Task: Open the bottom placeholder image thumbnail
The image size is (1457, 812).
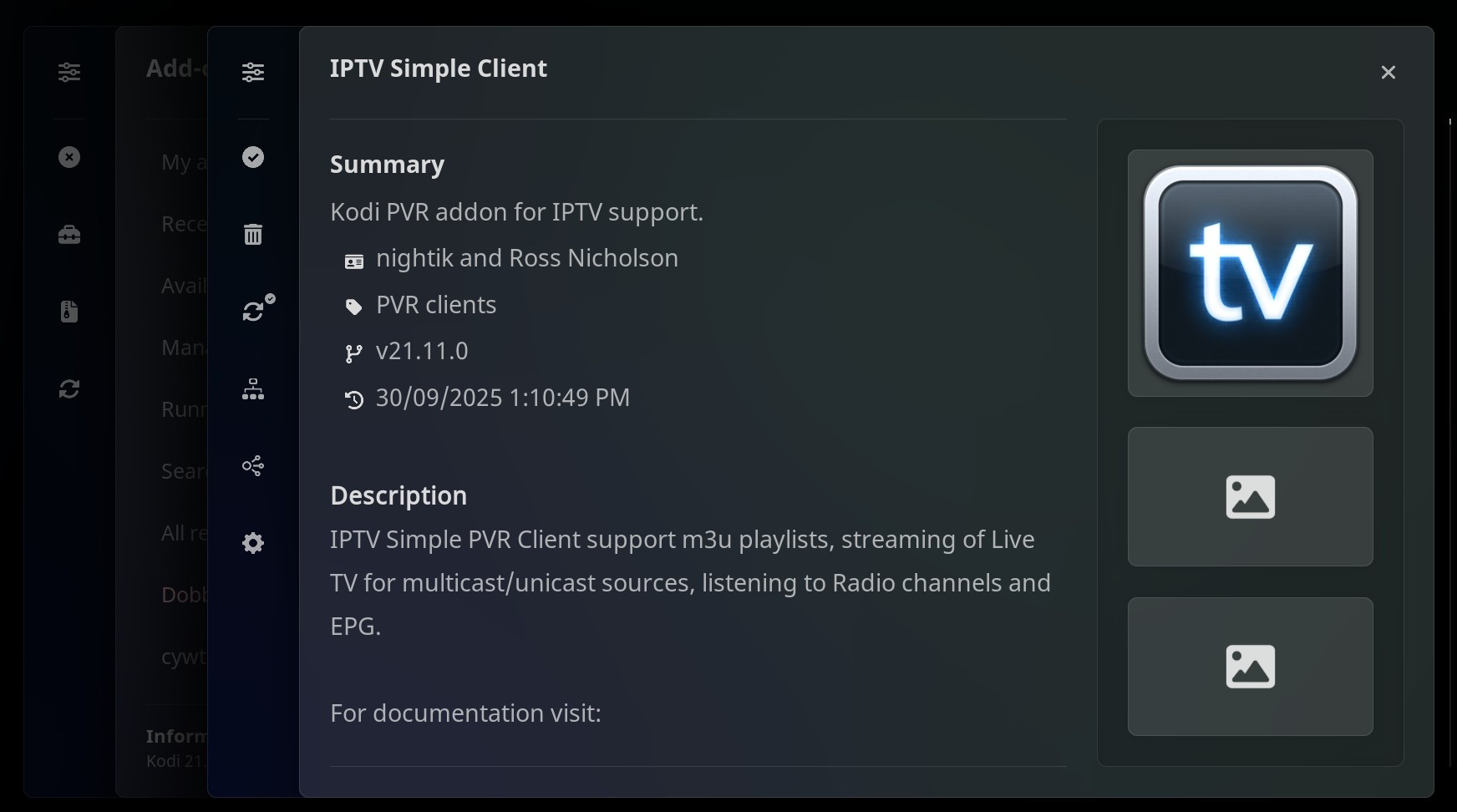Action: 1250,667
